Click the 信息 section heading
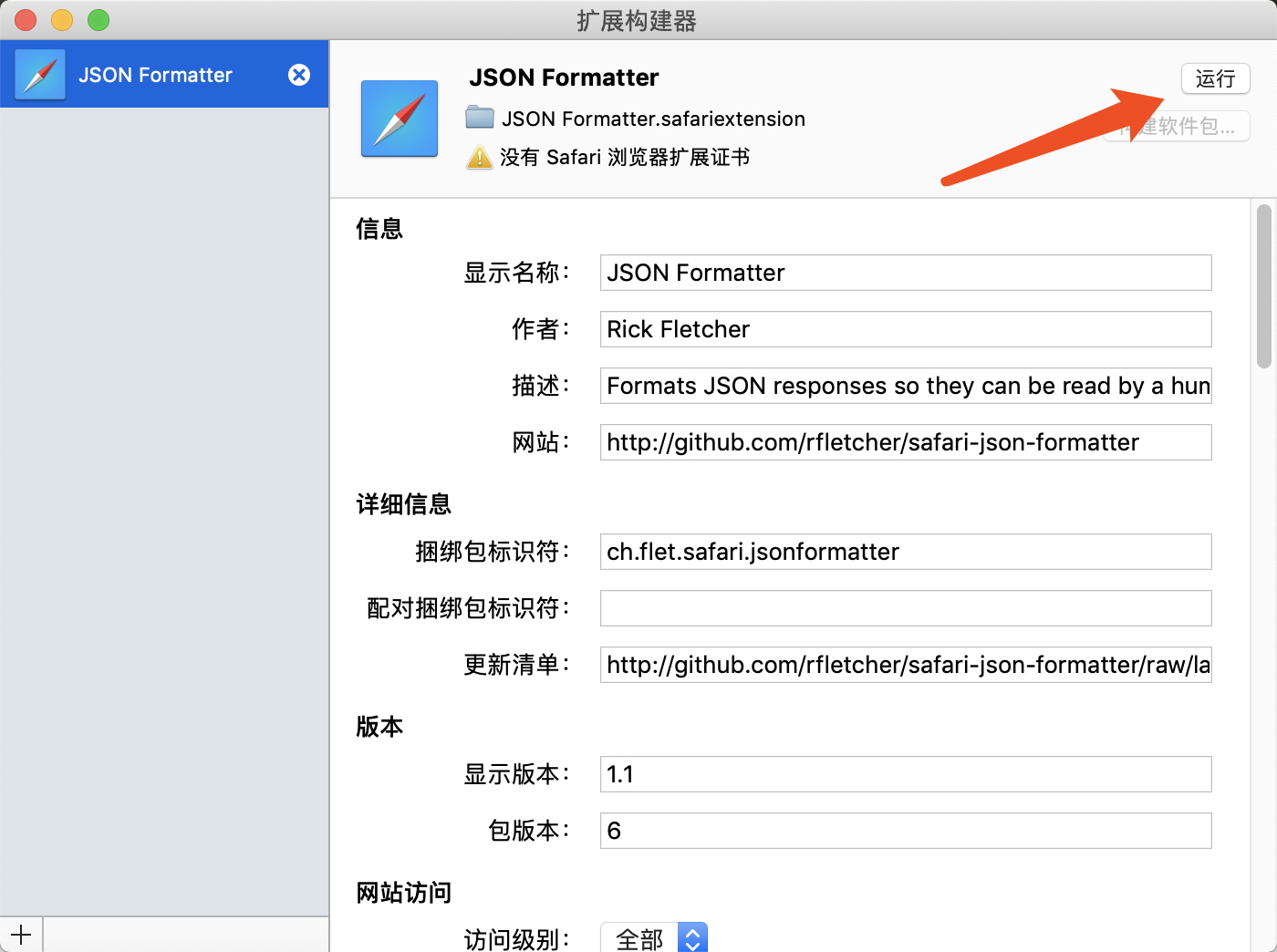1277x952 pixels. (379, 229)
